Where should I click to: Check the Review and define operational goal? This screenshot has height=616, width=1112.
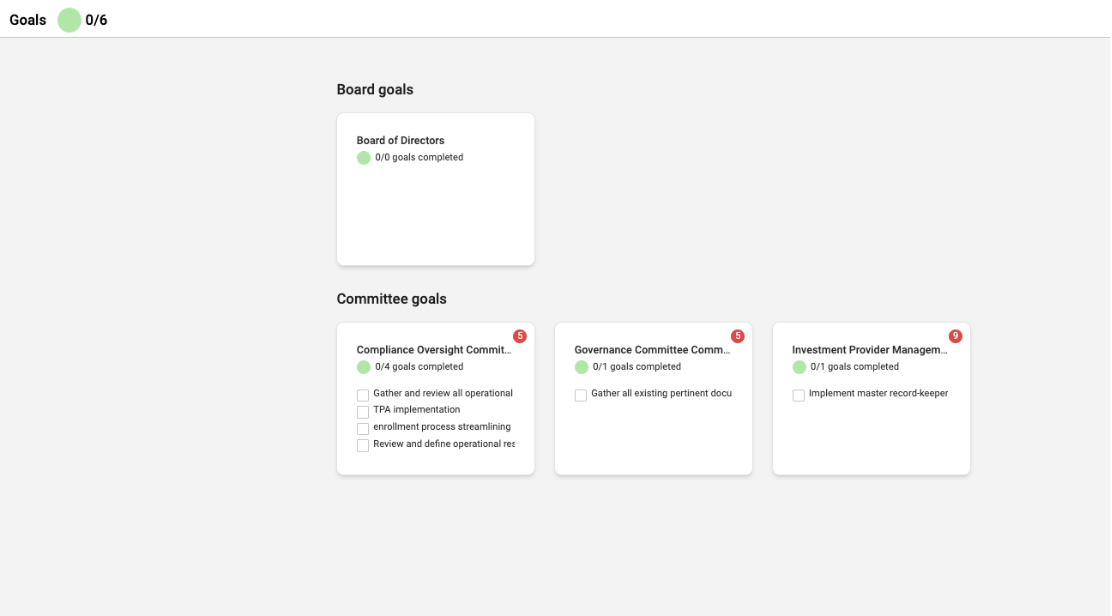coord(363,444)
